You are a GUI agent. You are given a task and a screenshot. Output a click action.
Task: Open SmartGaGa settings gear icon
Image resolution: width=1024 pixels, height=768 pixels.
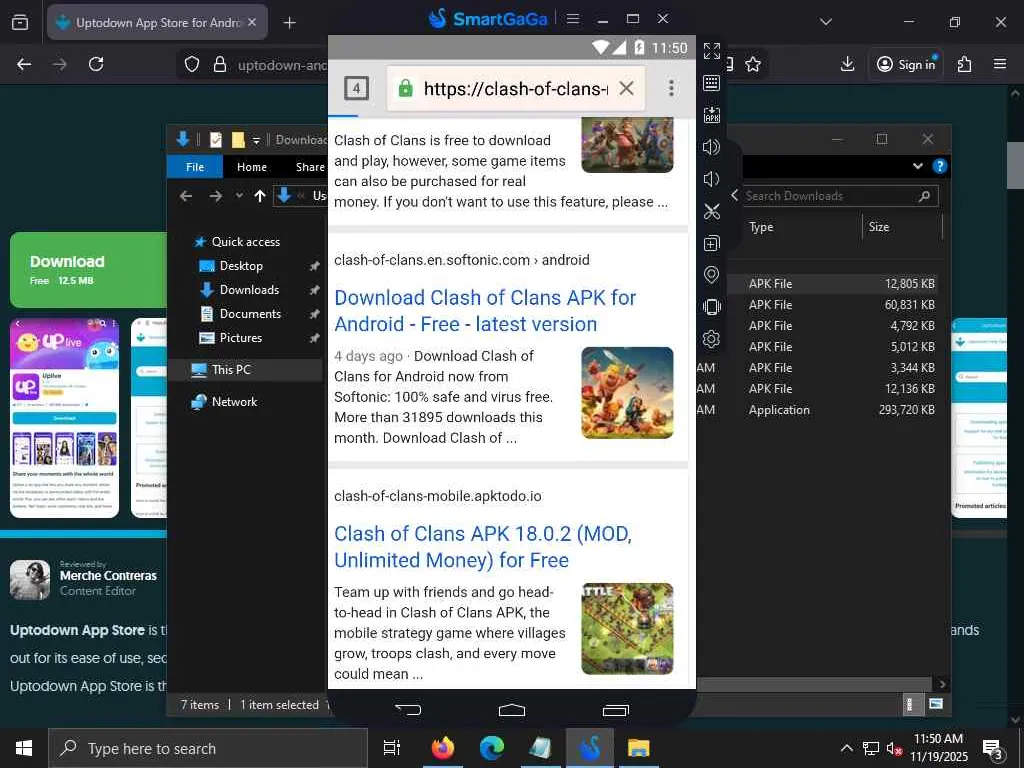pos(712,338)
